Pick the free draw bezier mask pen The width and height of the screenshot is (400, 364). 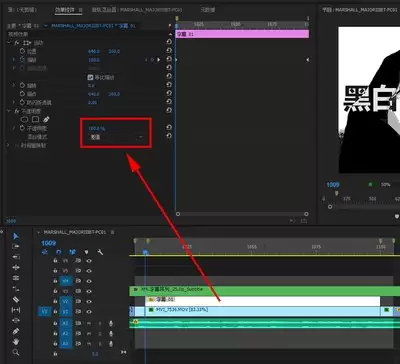tap(46, 119)
